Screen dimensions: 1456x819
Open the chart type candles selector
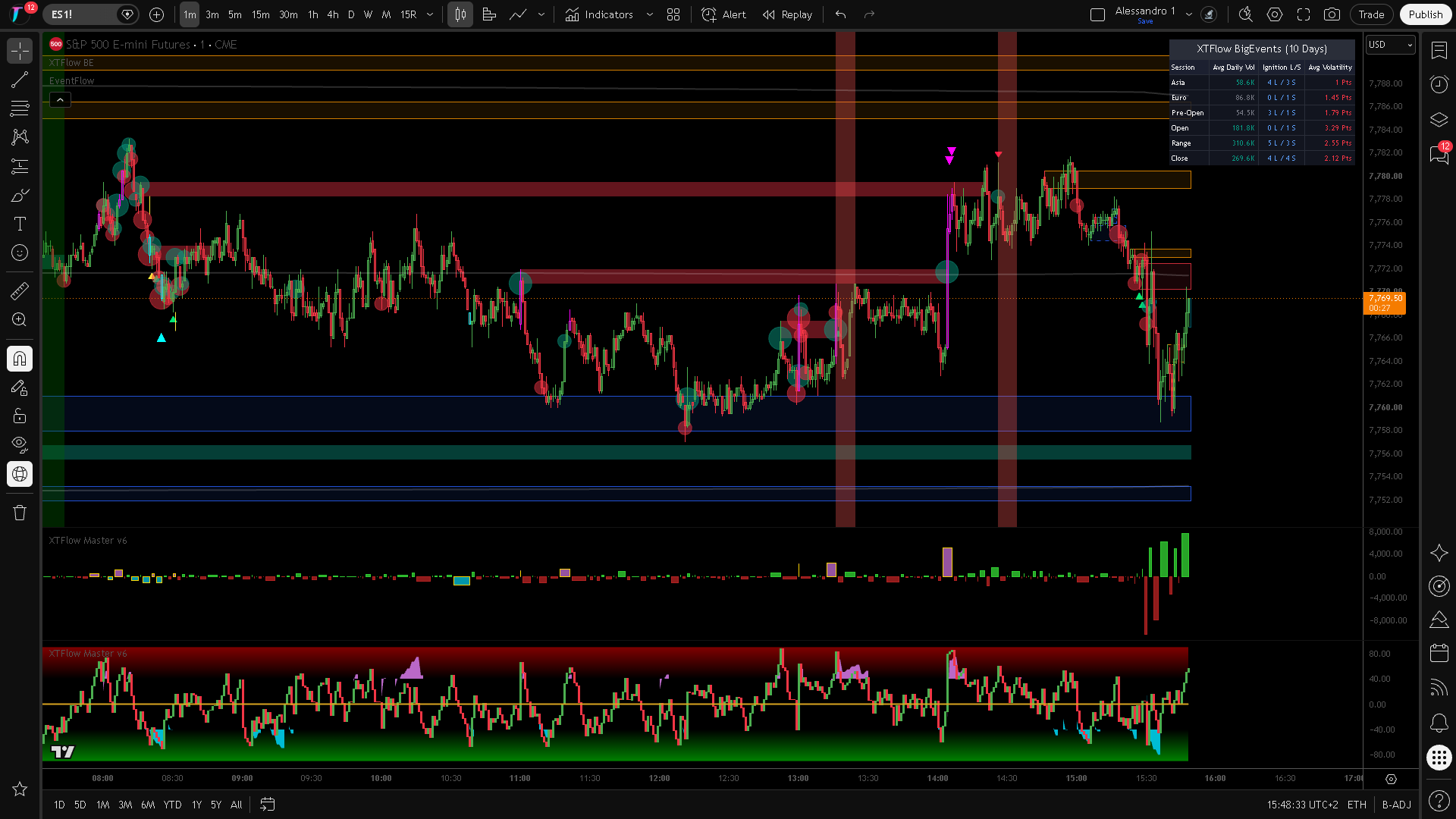[x=460, y=14]
